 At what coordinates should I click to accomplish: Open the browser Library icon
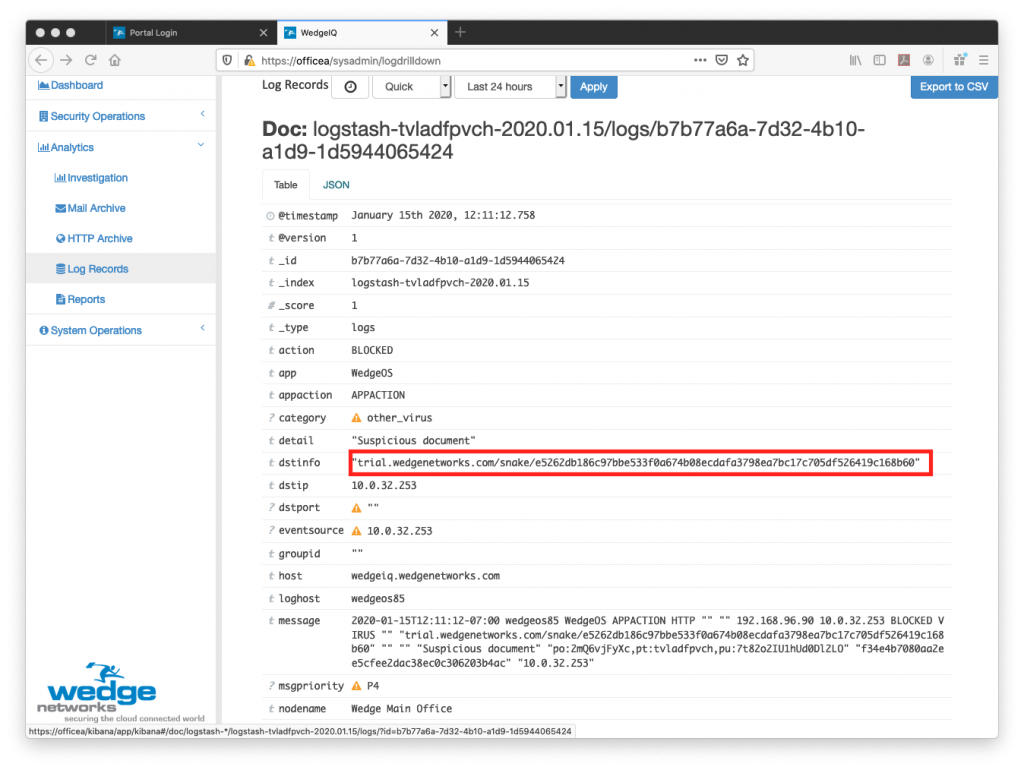tap(856, 60)
